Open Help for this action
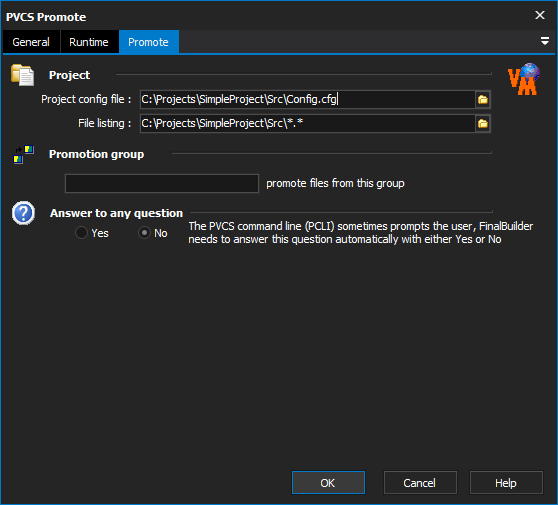The width and height of the screenshot is (558, 505). (x=506, y=483)
